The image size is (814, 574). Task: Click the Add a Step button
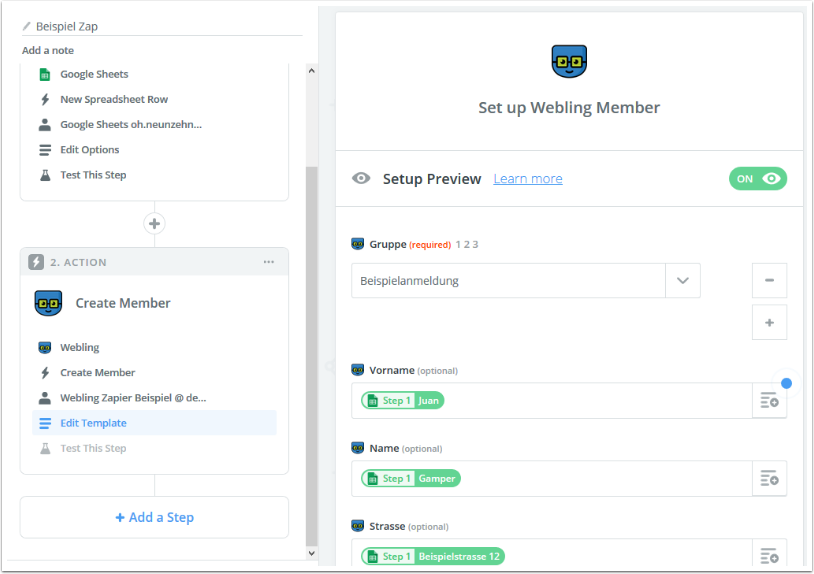point(154,517)
